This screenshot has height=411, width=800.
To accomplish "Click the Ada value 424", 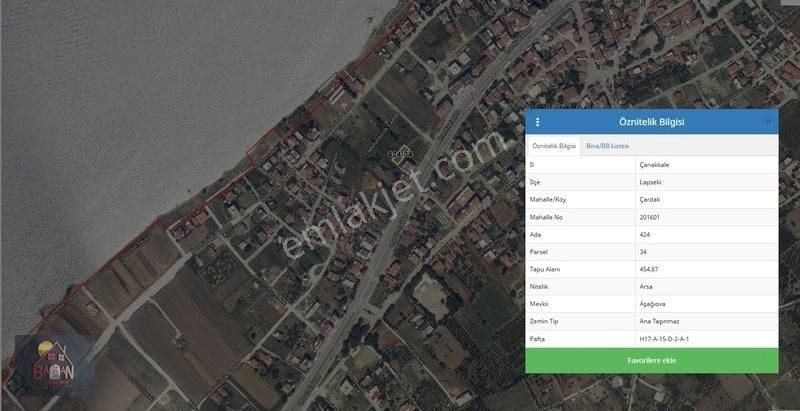I will point(644,235).
